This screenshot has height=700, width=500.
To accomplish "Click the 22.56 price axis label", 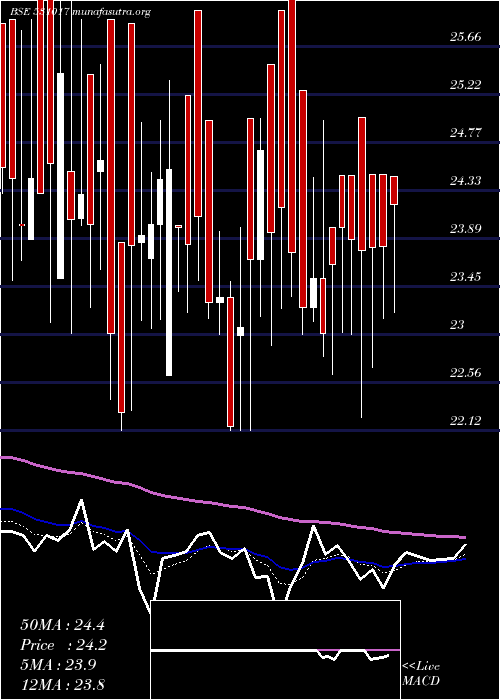I will pos(465,372).
